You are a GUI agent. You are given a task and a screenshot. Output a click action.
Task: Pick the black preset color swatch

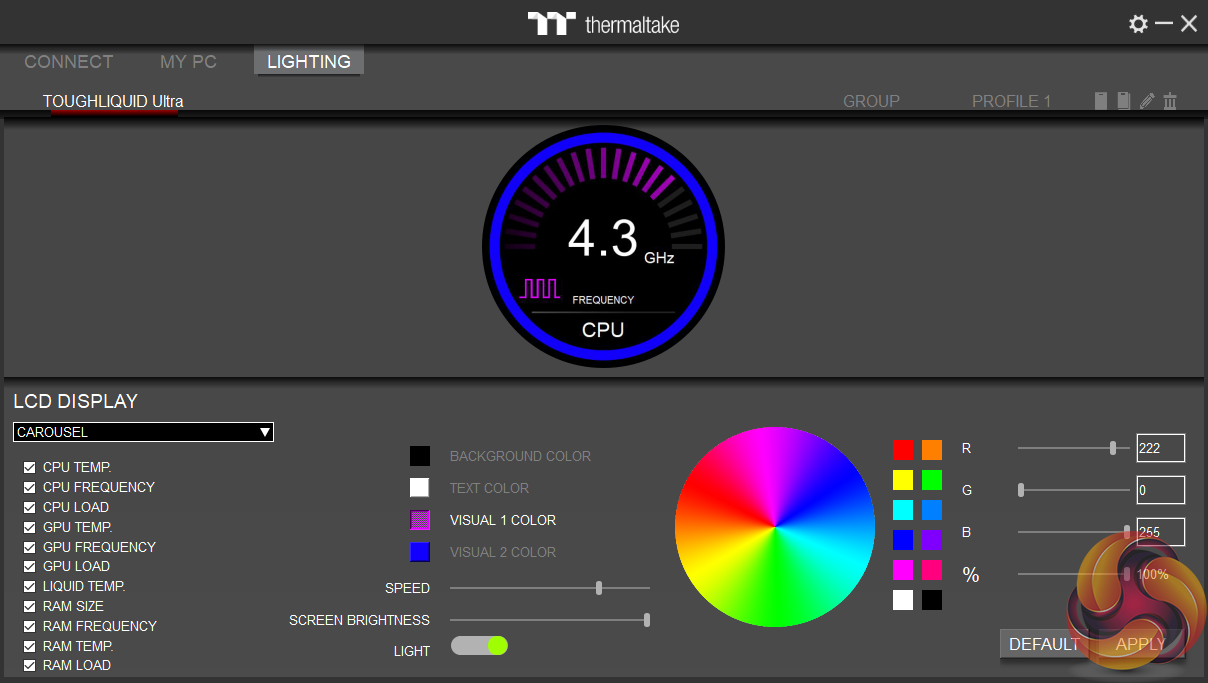pos(932,600)
